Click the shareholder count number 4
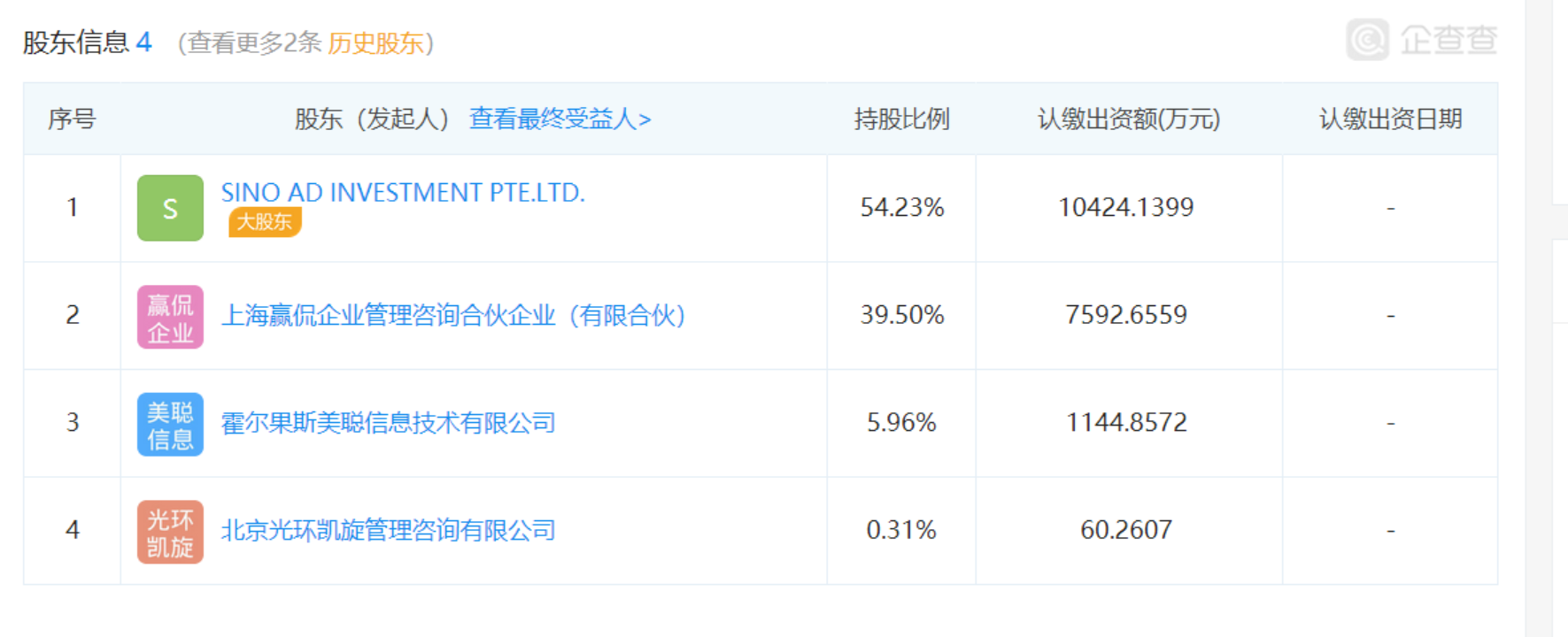 pos(143,42)
